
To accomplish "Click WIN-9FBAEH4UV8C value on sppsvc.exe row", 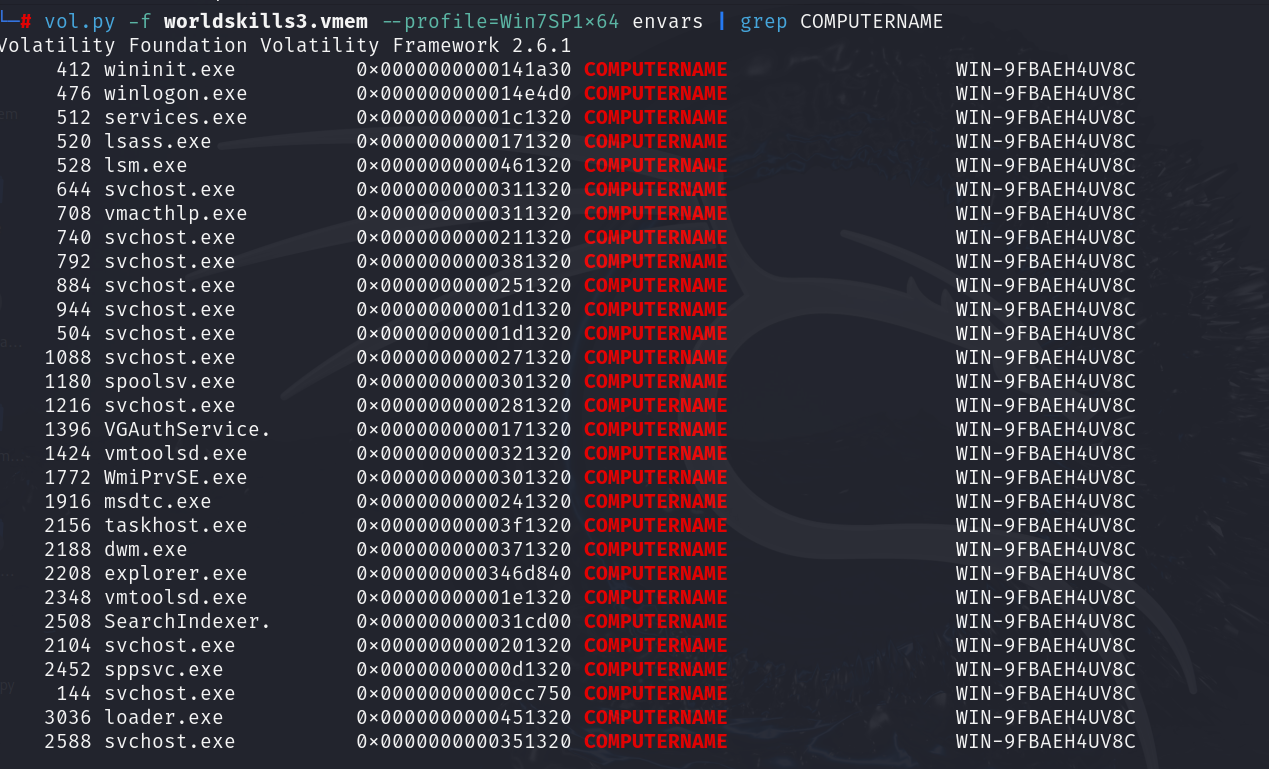I will click(1045, 670).
